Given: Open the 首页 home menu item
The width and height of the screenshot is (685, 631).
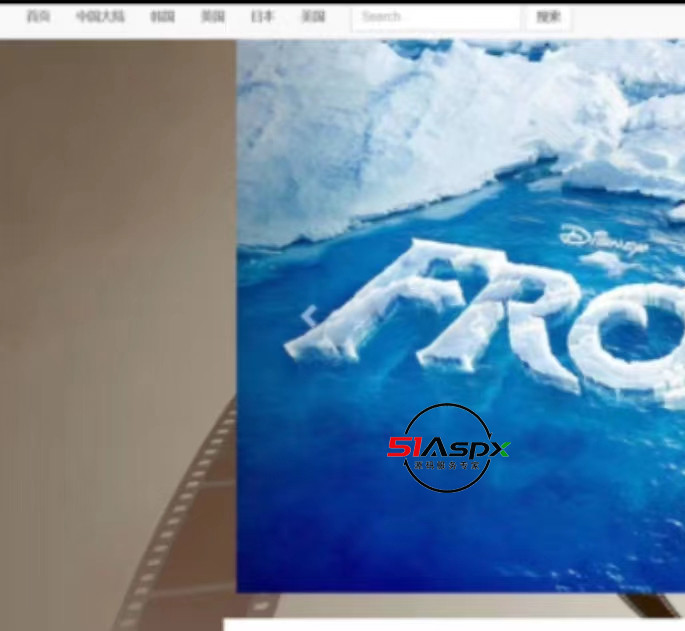Looking at the screenshot, I should point(38,17).
